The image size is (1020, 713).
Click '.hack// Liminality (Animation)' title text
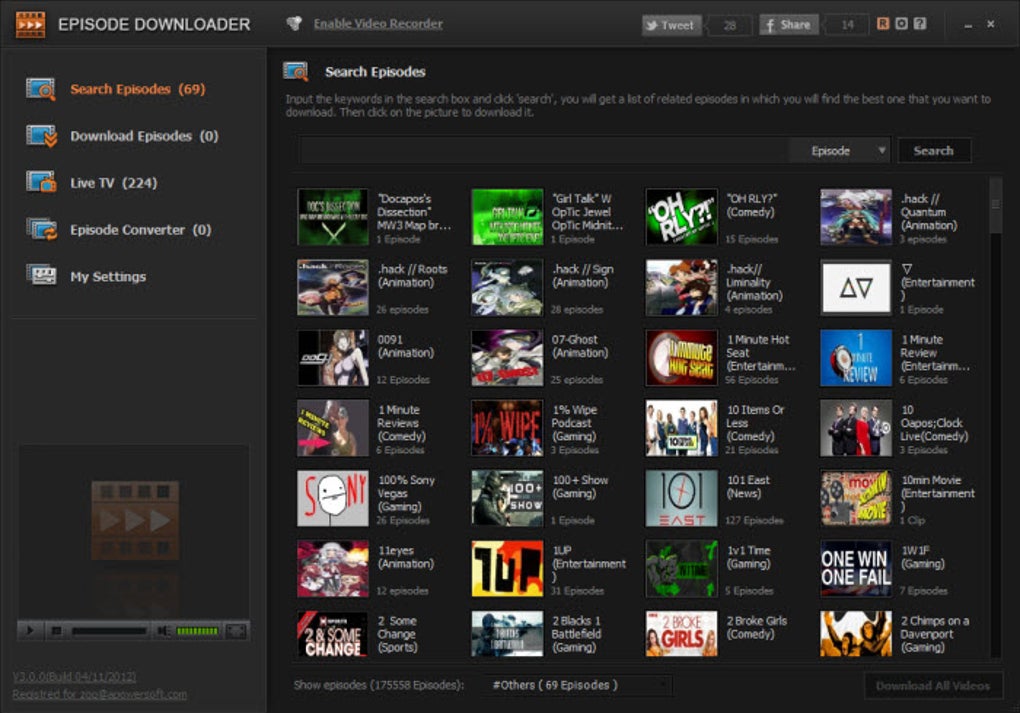click(x=755, y=282)
